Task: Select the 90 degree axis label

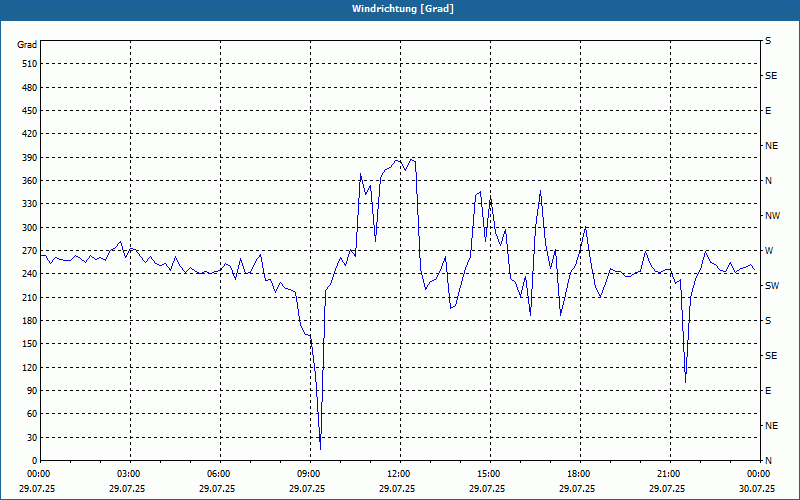Action: pyautogui.click(x=31, y=391)
